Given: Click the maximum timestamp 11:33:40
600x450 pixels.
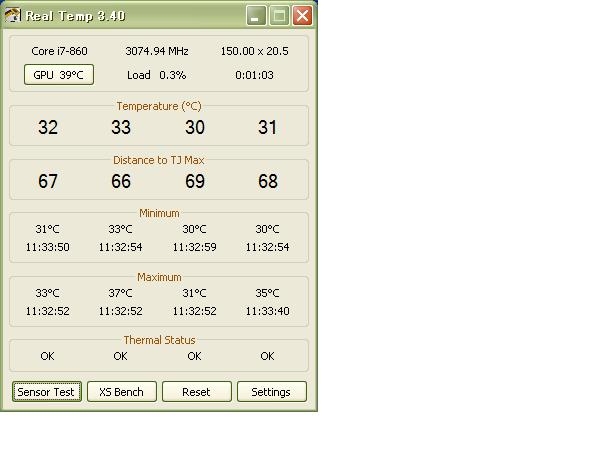Looking at the screenshot, I should [267, 311].
